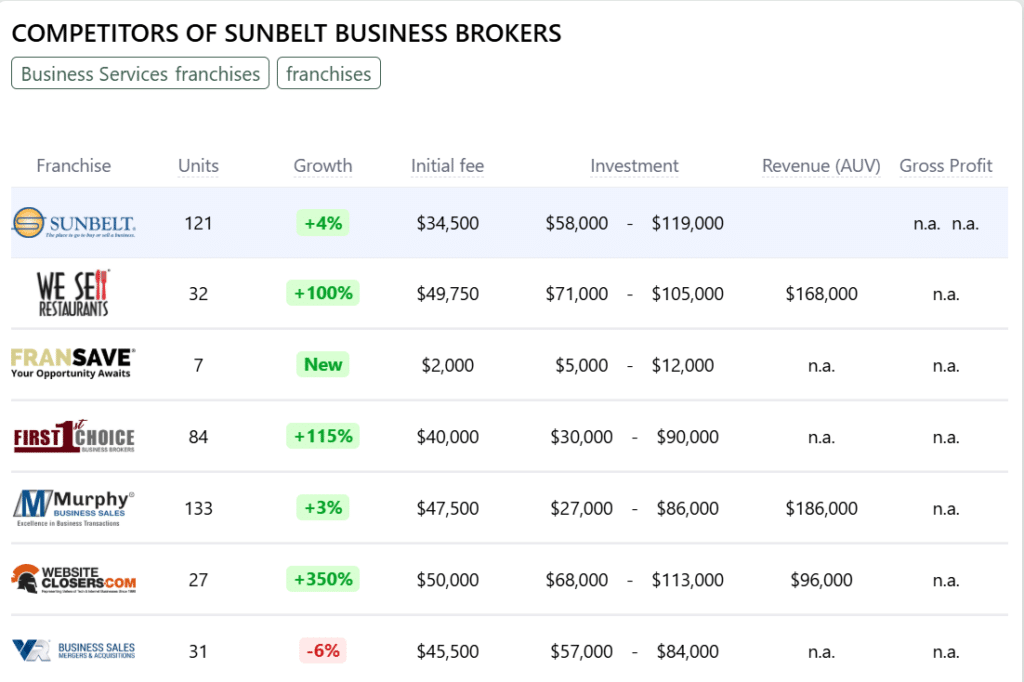The height and width of the screenshot is (682, 1024).
Task: Click the +115% growth badge
Action: coord(323,436)
